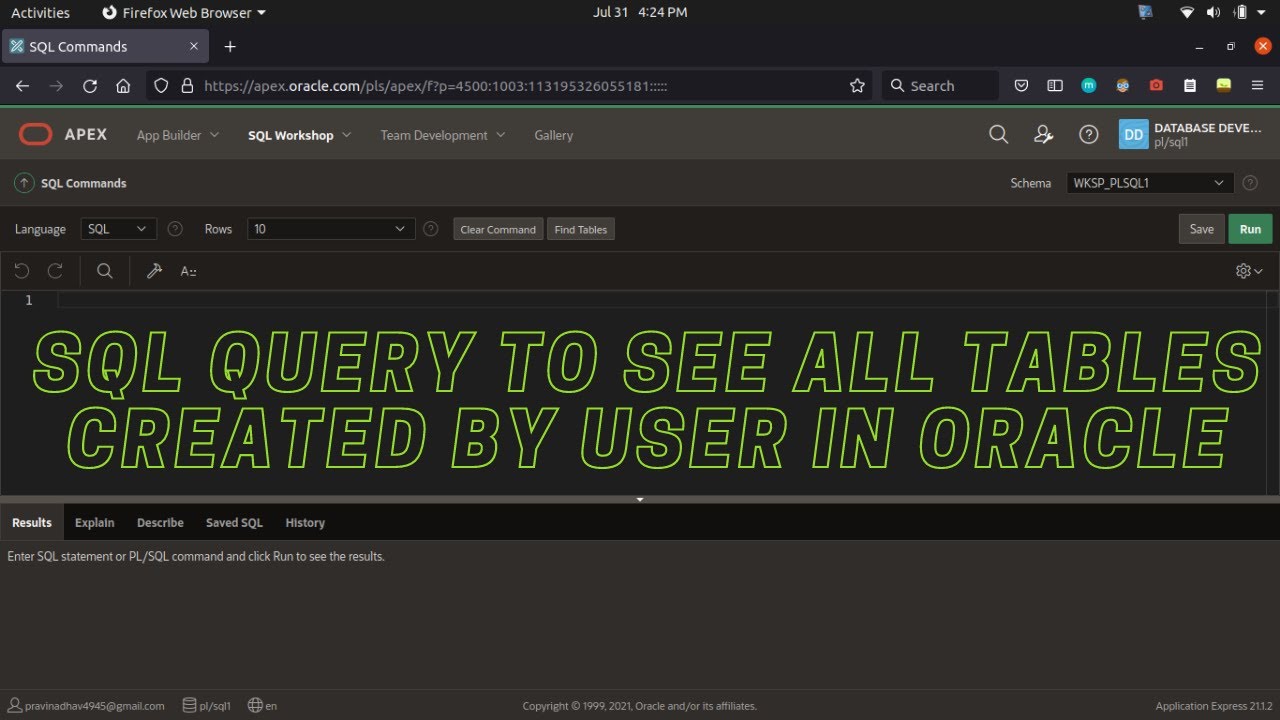Expand the Team Development menu chevron
Viewport: 1280px width, 720px height.
point(501,135)
